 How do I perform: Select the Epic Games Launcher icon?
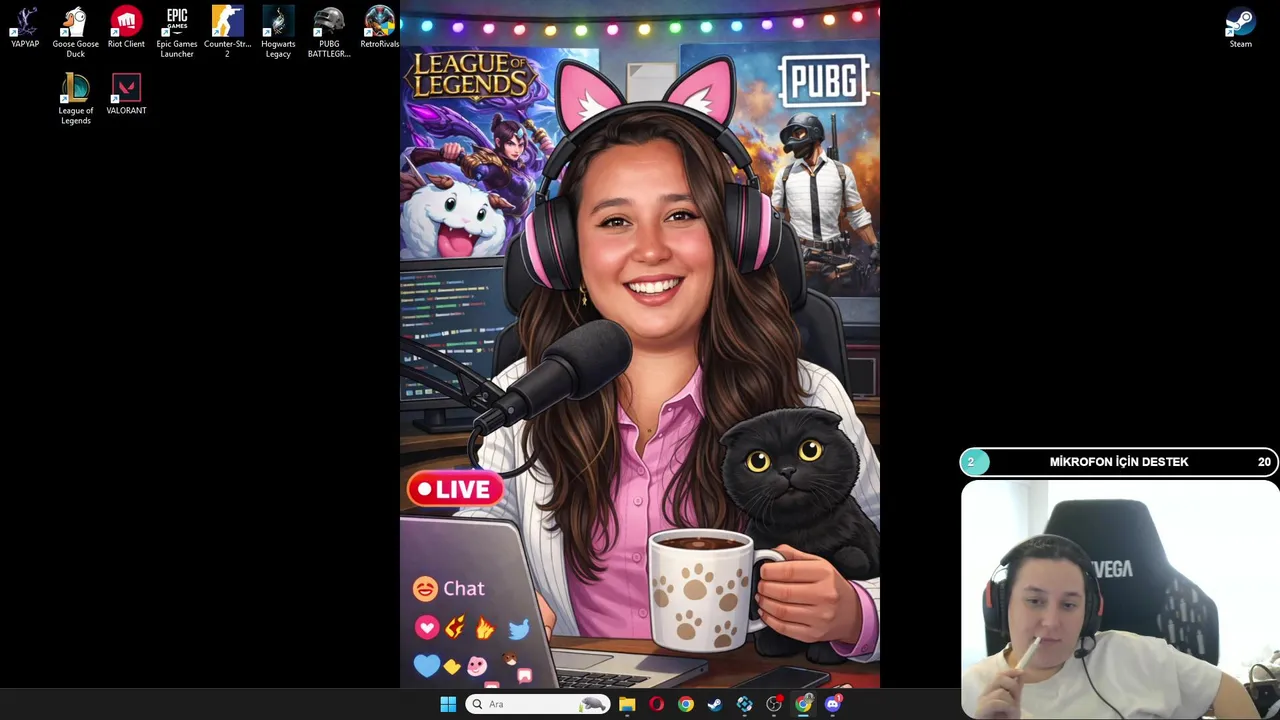tap(177, 32)
